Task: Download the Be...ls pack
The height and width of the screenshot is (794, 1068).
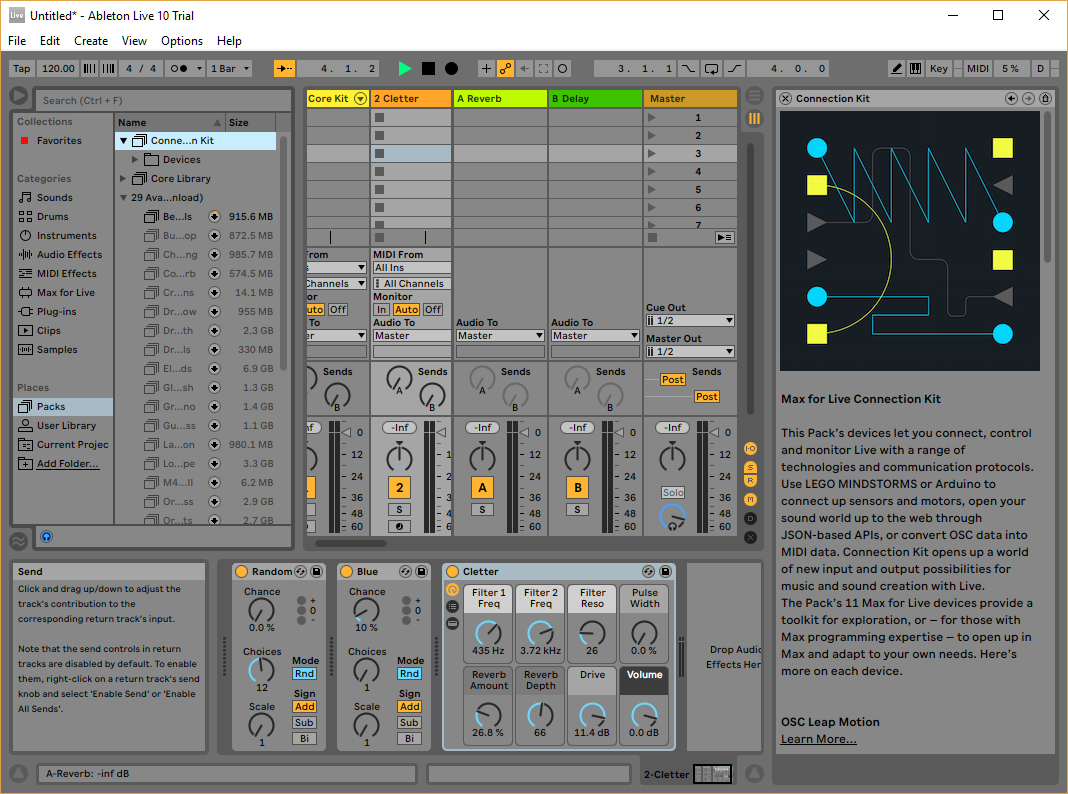Action: point(214,217)
